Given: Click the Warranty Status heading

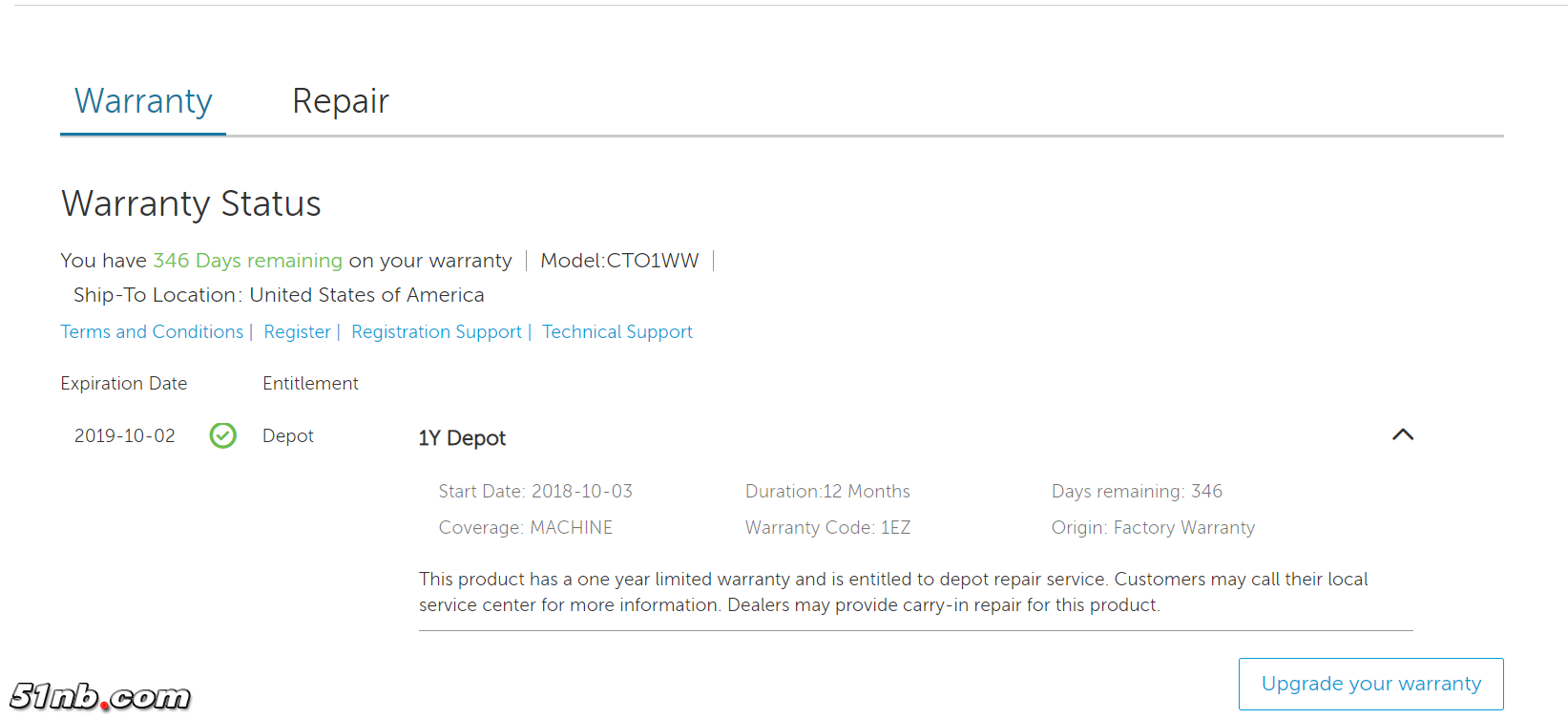Looking at the screenshot, I should point(191,204).
